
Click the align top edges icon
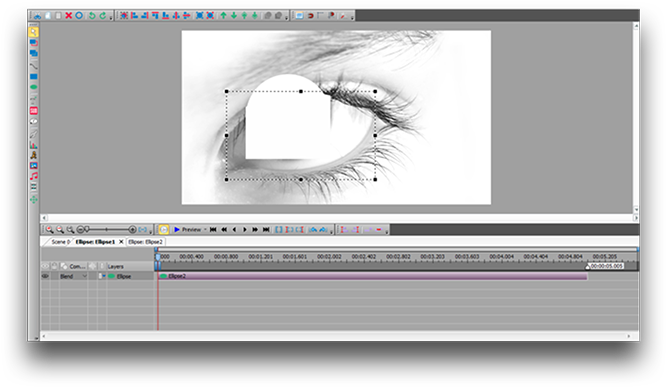(155, 16)
